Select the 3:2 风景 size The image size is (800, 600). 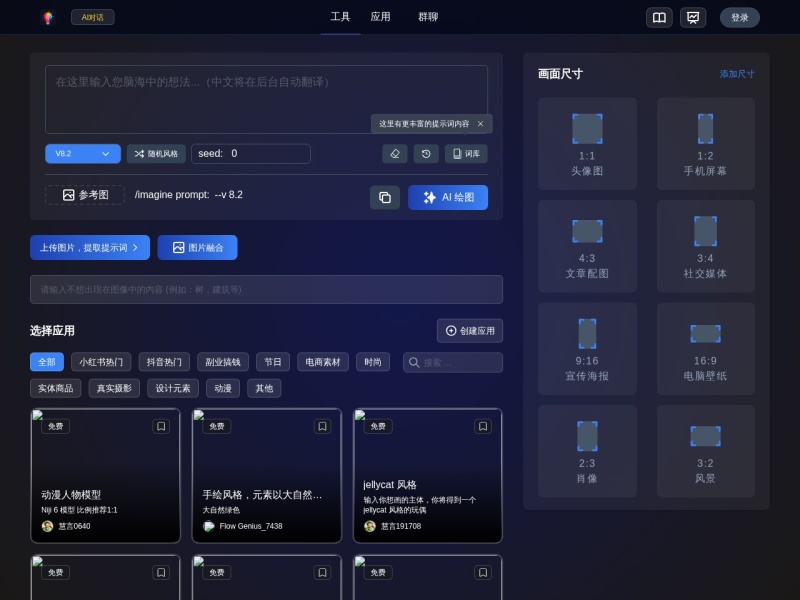[706, 452]
